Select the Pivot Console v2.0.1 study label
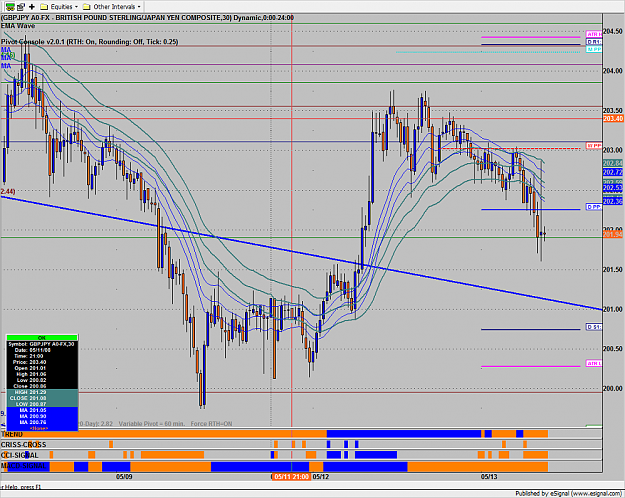The width and height of the screenshot is (625, 498). pyautogui.click(x=90, y=41)
